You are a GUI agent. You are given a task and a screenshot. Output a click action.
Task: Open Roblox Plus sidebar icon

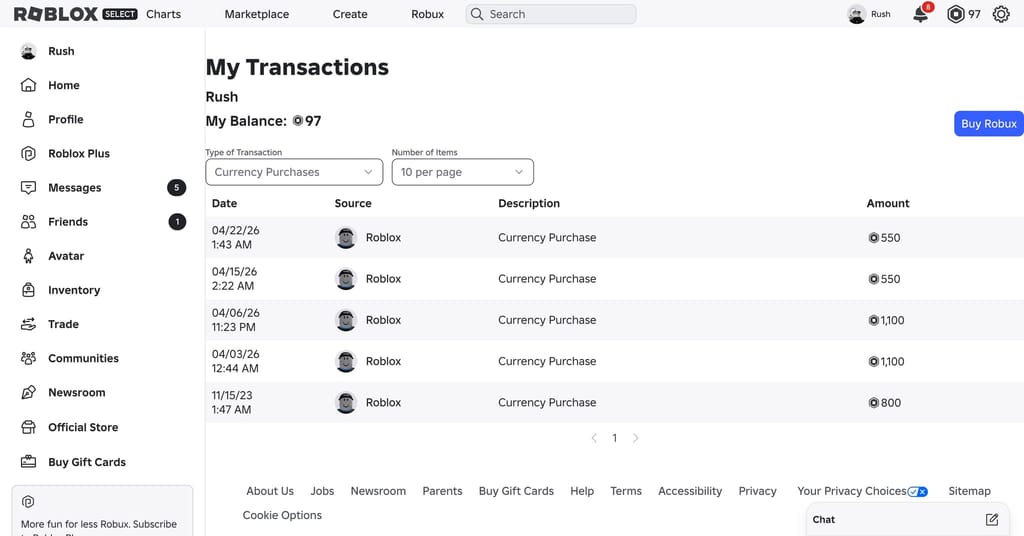[x=28, y=153]
